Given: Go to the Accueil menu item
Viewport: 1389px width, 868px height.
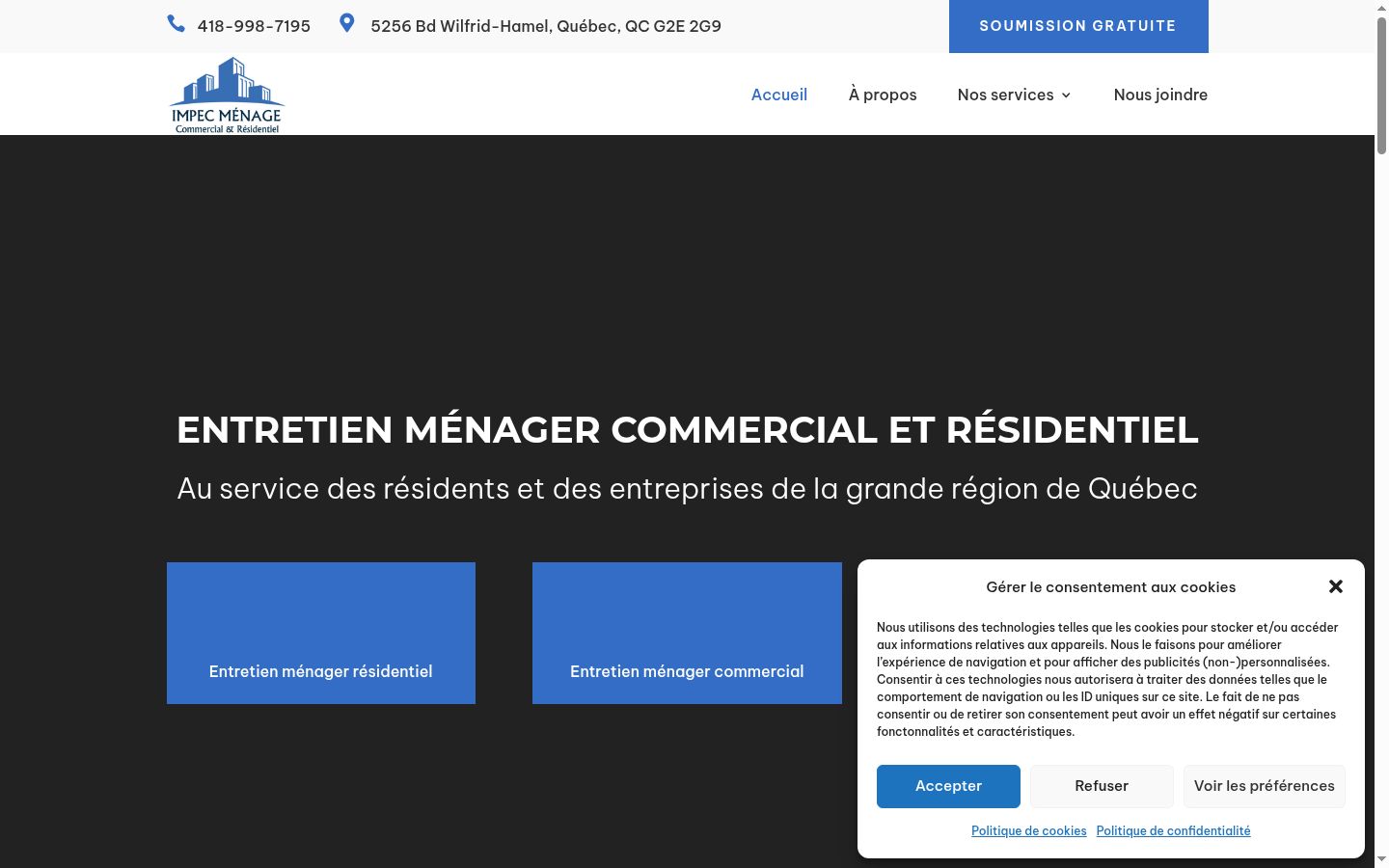Looking at the screenshot, I should (779, 95).
